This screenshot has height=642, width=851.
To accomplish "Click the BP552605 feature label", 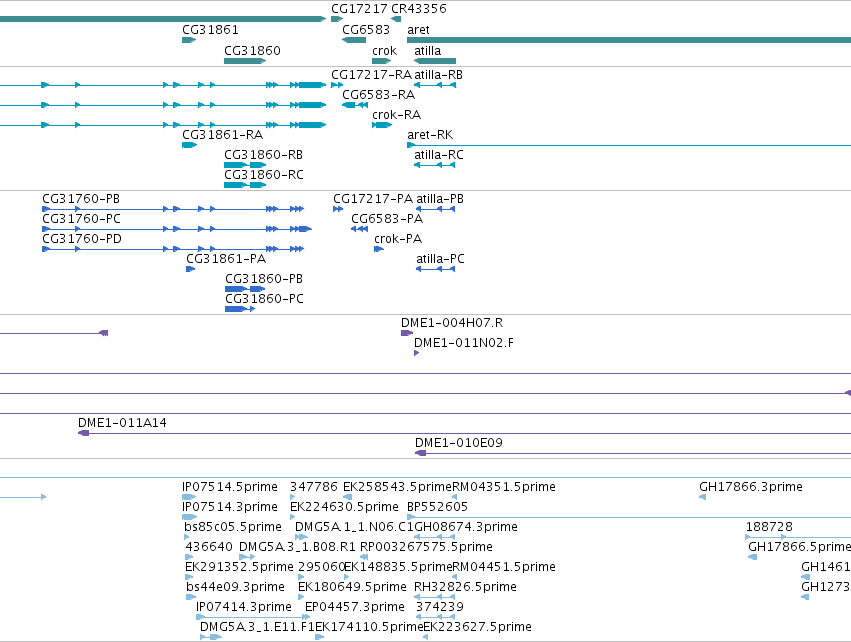I will tap(437, 507).
